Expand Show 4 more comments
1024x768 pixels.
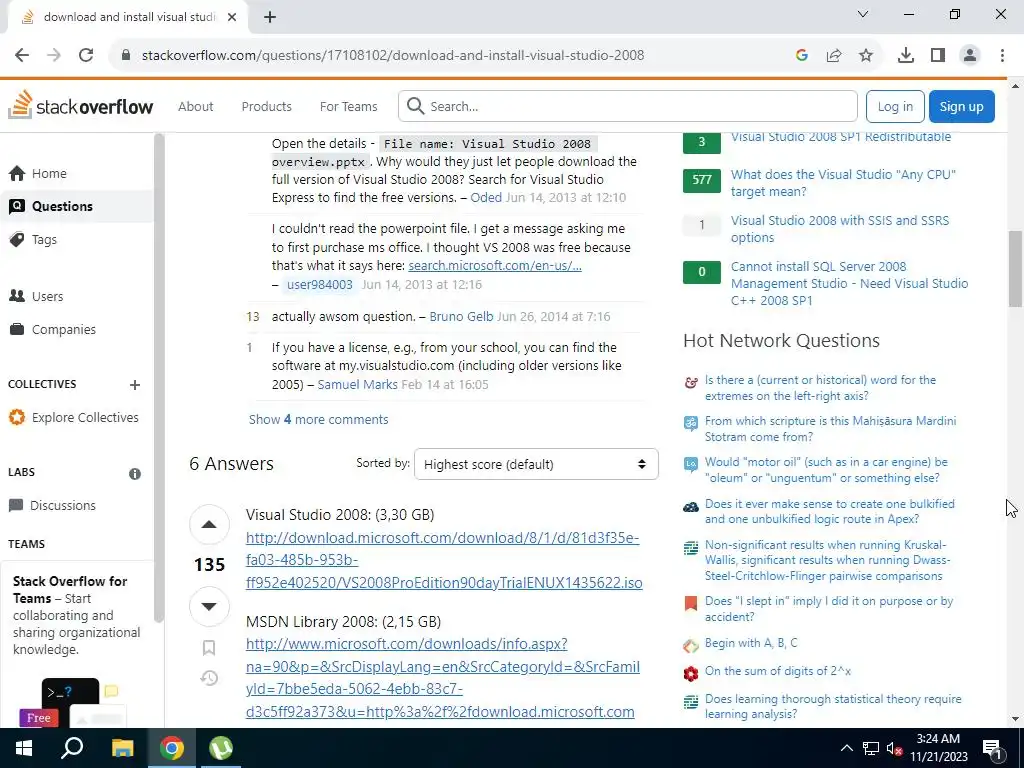tap(319, 419)
